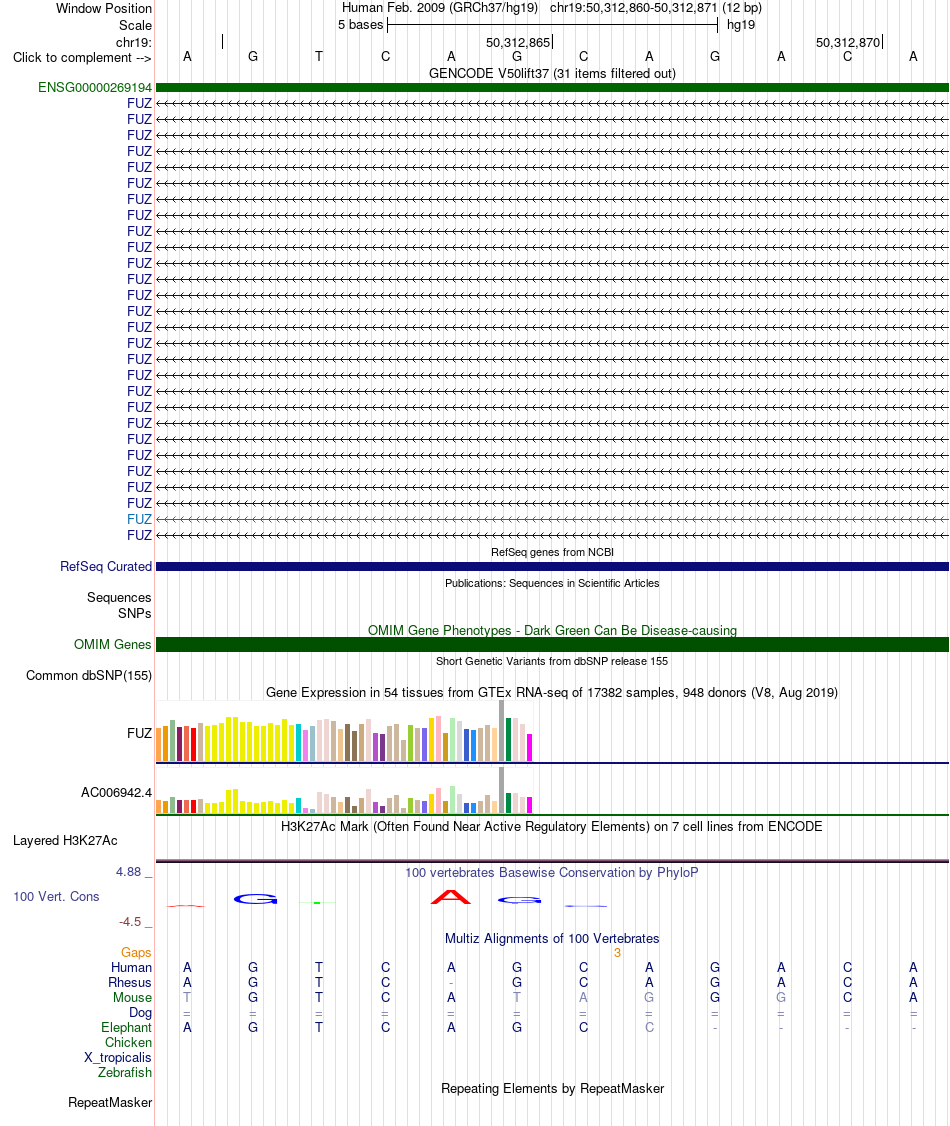Click the 'Human Feb. 2009 (GRCh37/hg19)' text

tap(440, 8)
